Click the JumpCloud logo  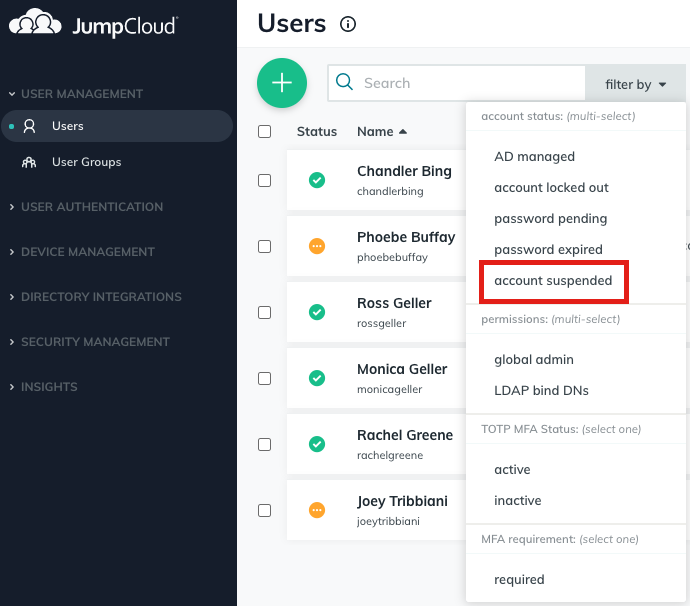[93, 24]
